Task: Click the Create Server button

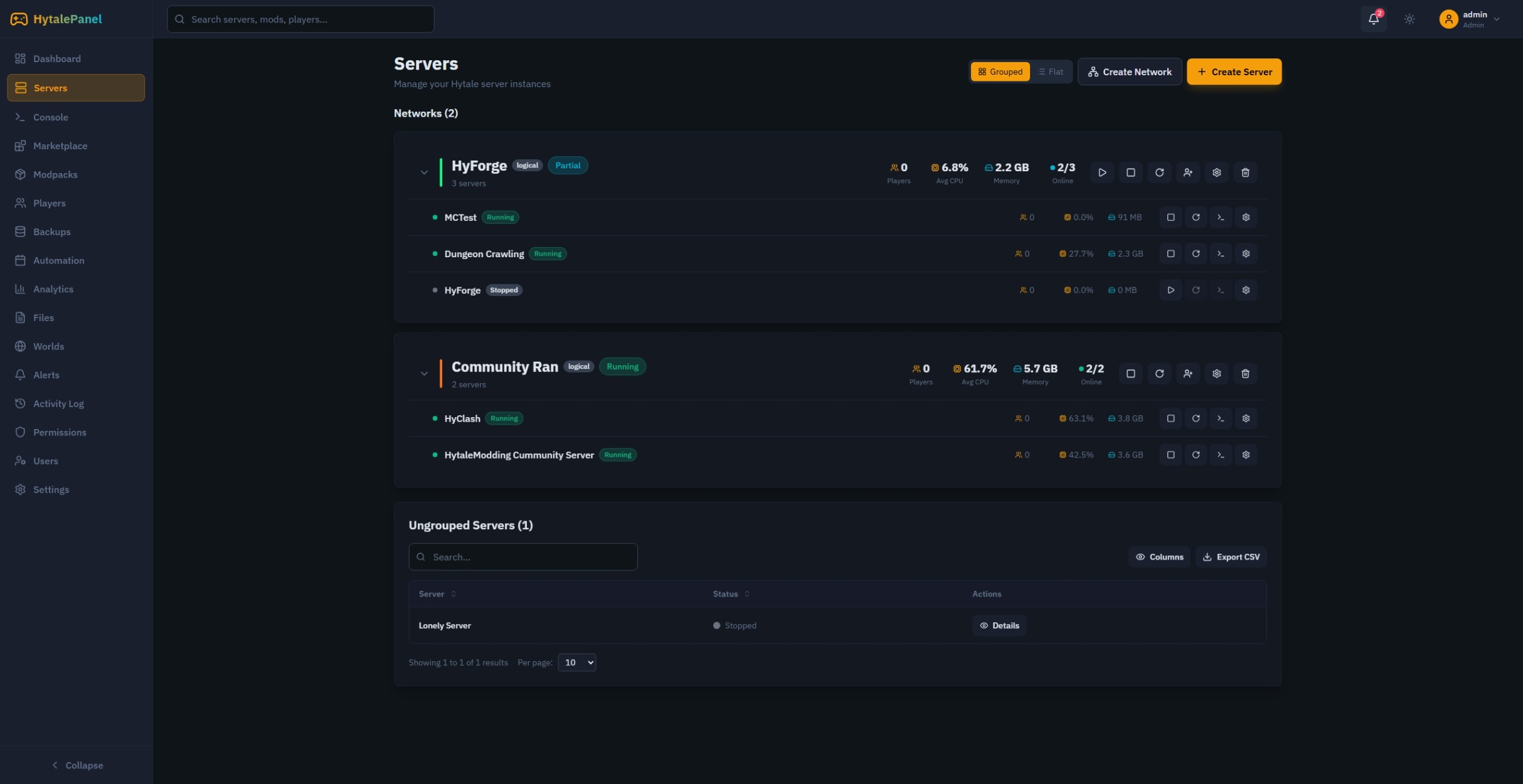Action: 1234,72
